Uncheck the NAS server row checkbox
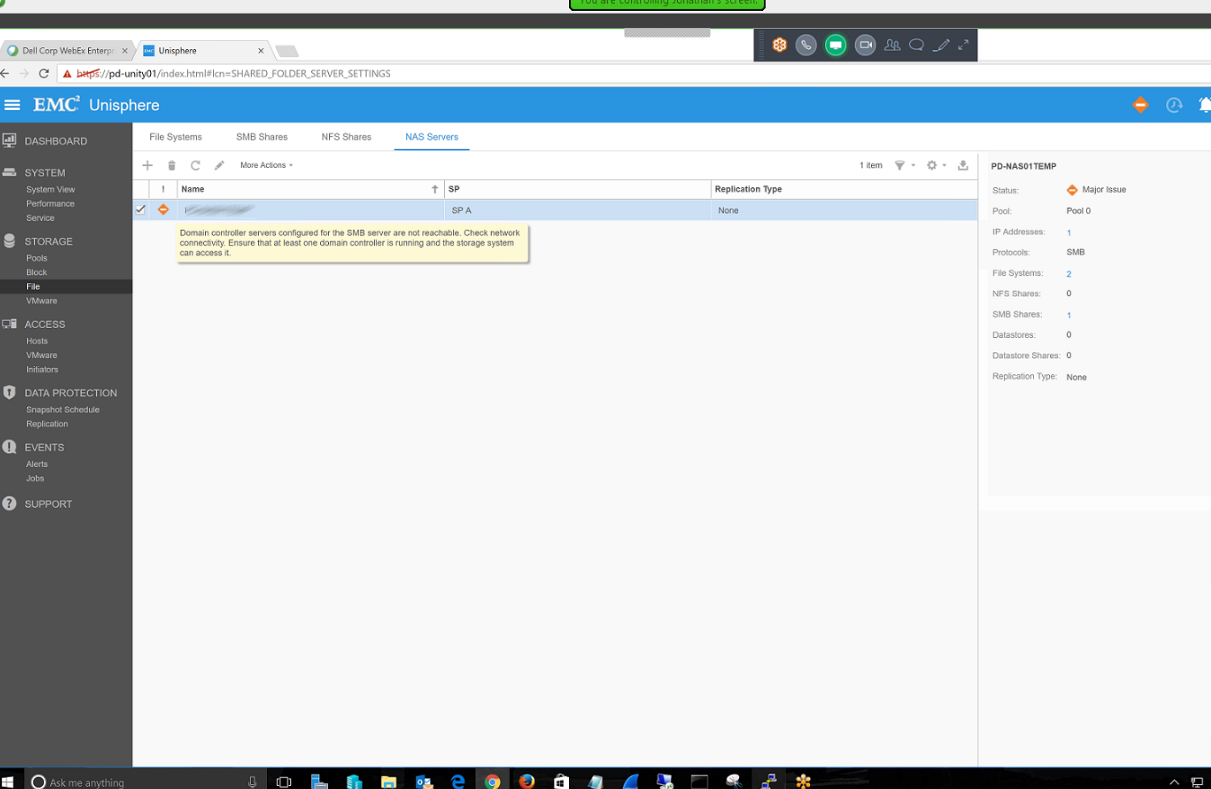The image size is (1211, 789). point(140,210)
